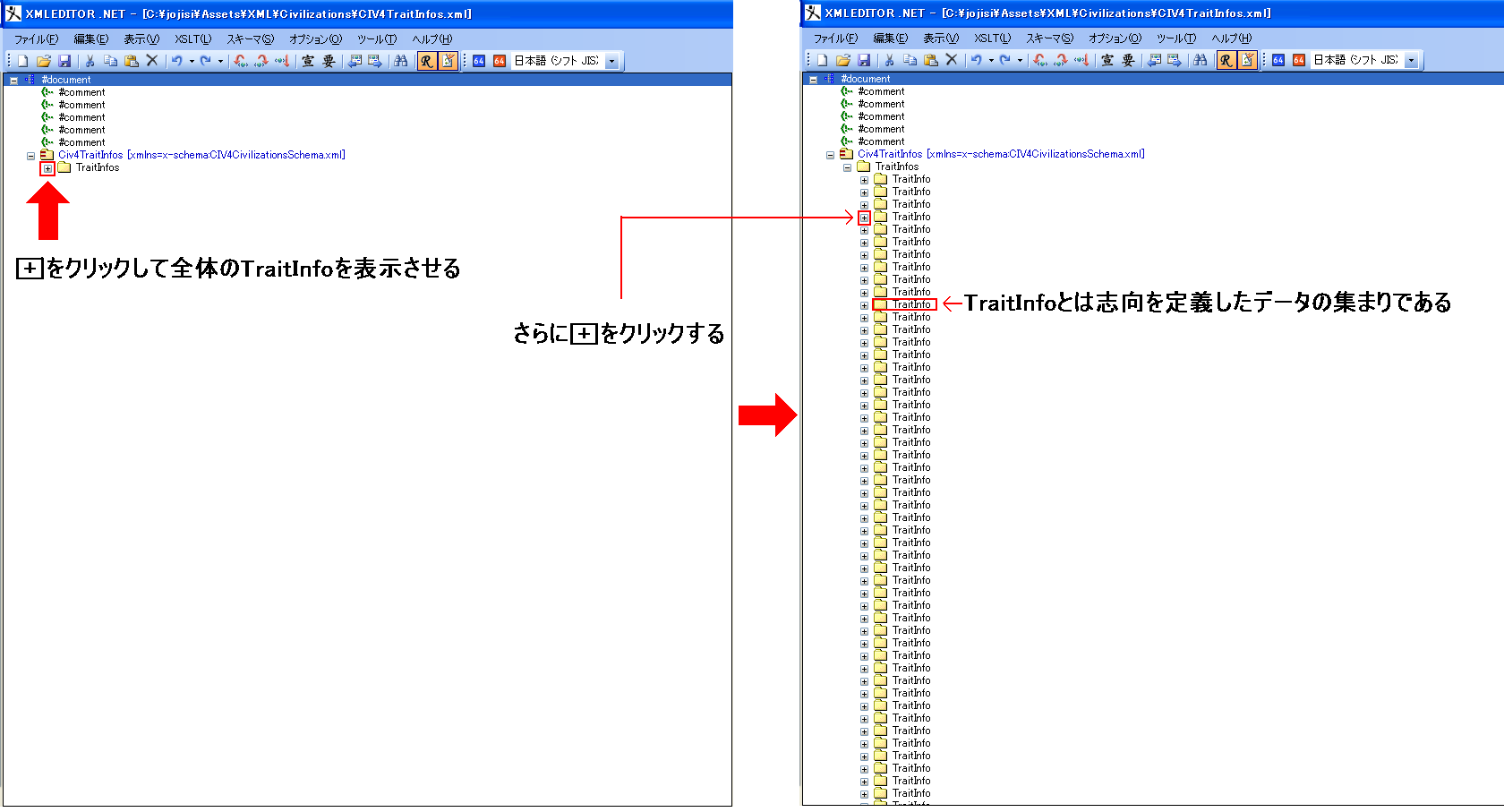Click Open file icon in right window
Image resolution: width=1504 pixels, height=812 pixels.
pyautogui.click(x=842, y=60)
